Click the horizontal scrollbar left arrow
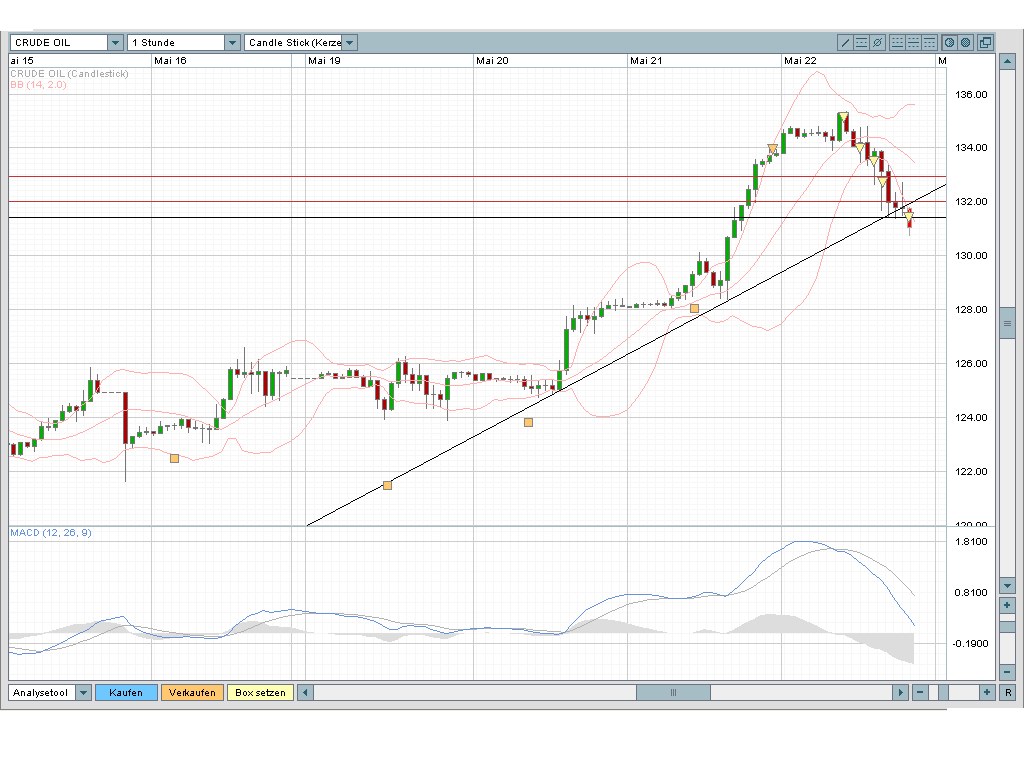Viewport: 1024px width, 768px height. pos(305,693)
